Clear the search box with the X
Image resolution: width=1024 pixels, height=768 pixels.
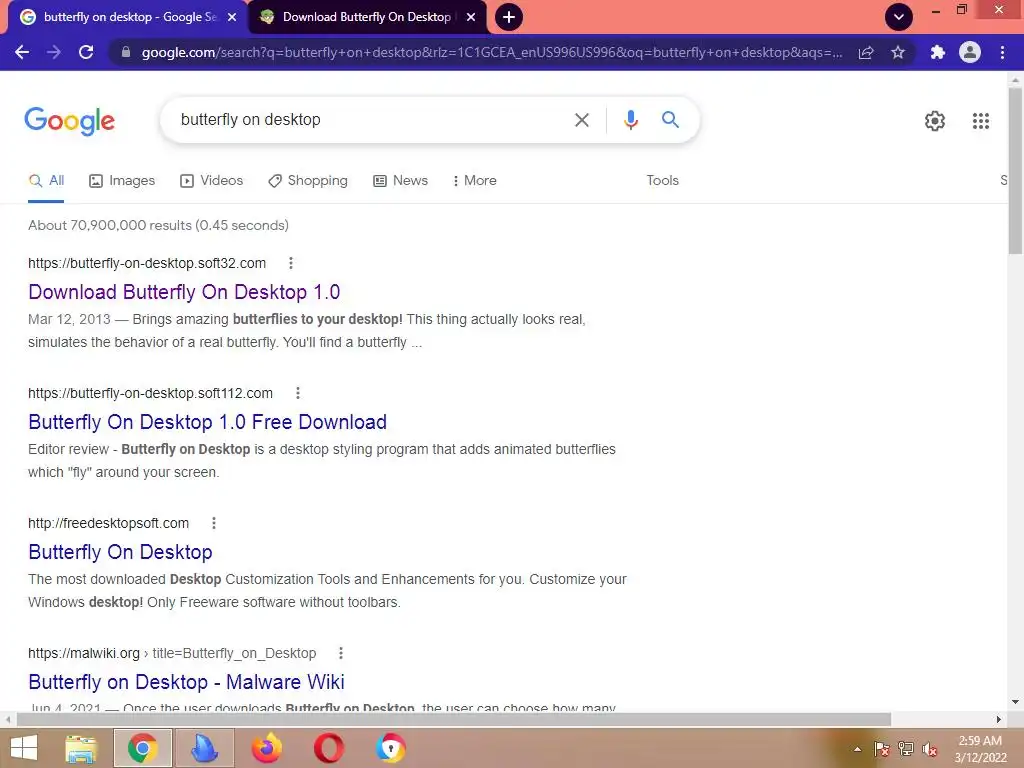582,120
